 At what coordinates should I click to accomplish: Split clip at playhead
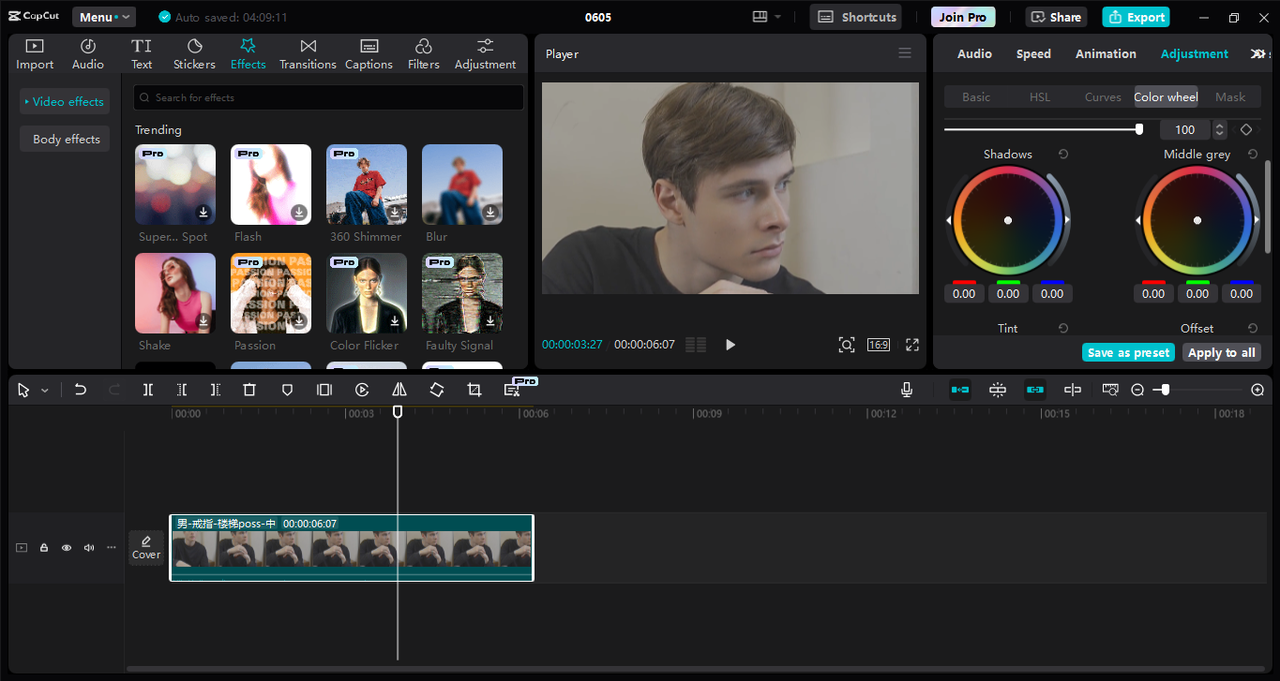tap(148, 390)
